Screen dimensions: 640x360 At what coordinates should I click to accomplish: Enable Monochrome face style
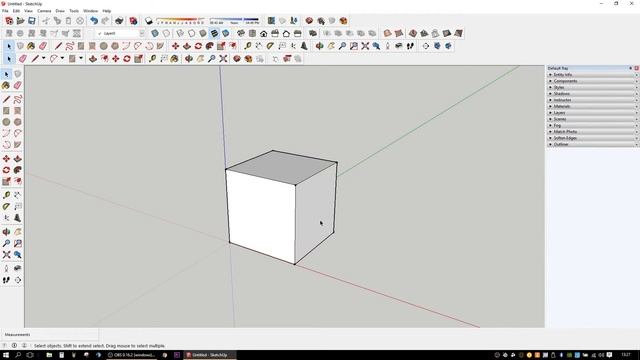click(x=226, y=33)
